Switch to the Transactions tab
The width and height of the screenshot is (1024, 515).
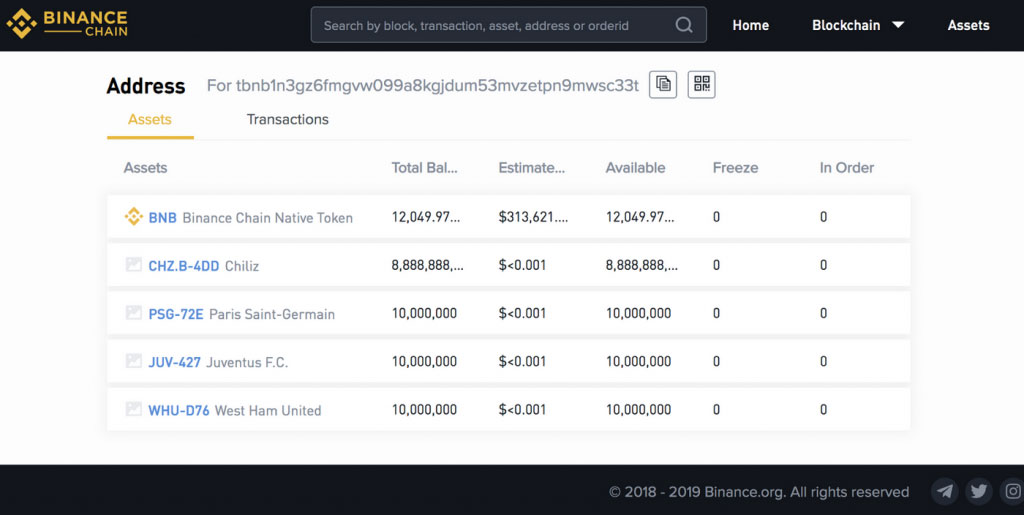(x=287, y=119)
